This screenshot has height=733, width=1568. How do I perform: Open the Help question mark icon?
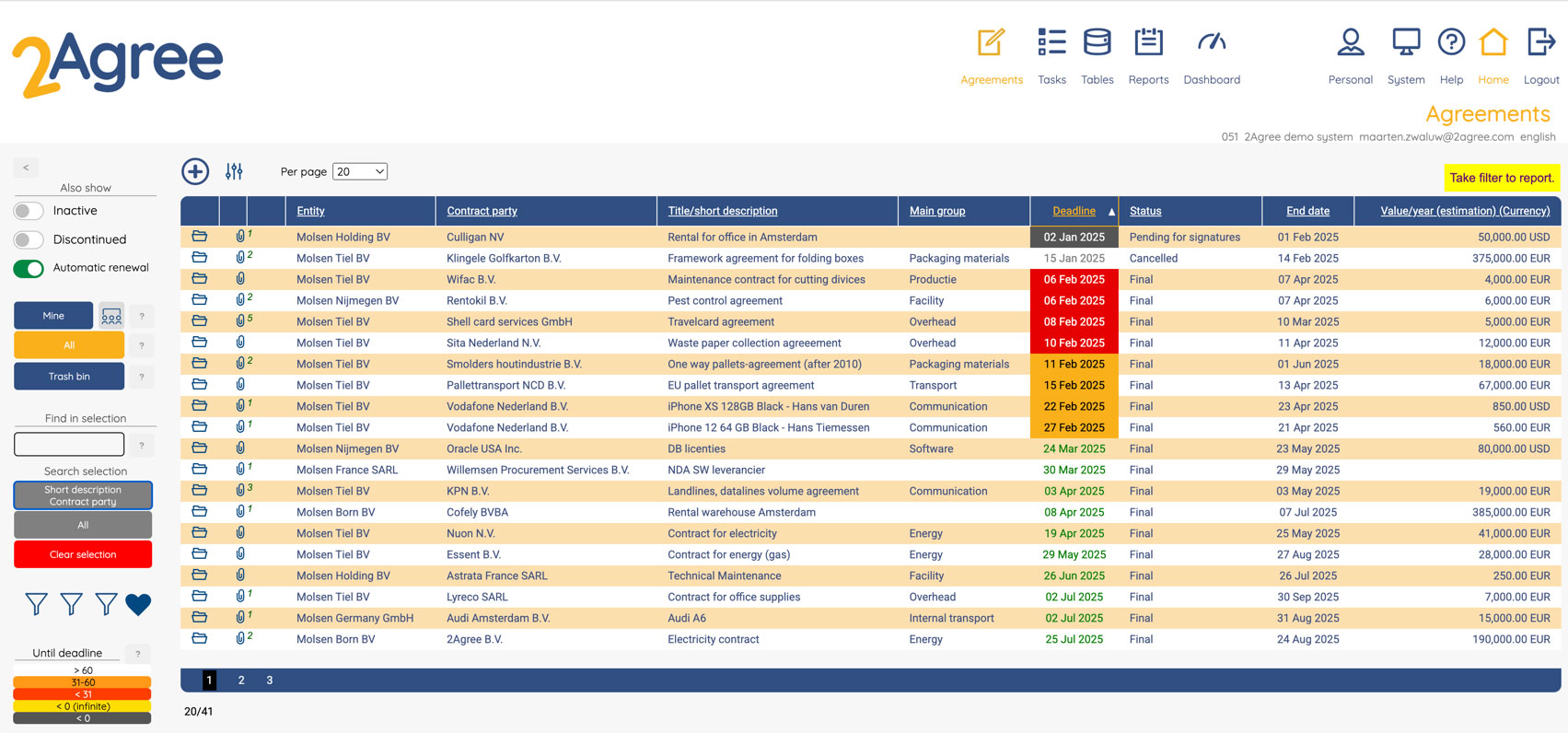tap(1451, 42)
